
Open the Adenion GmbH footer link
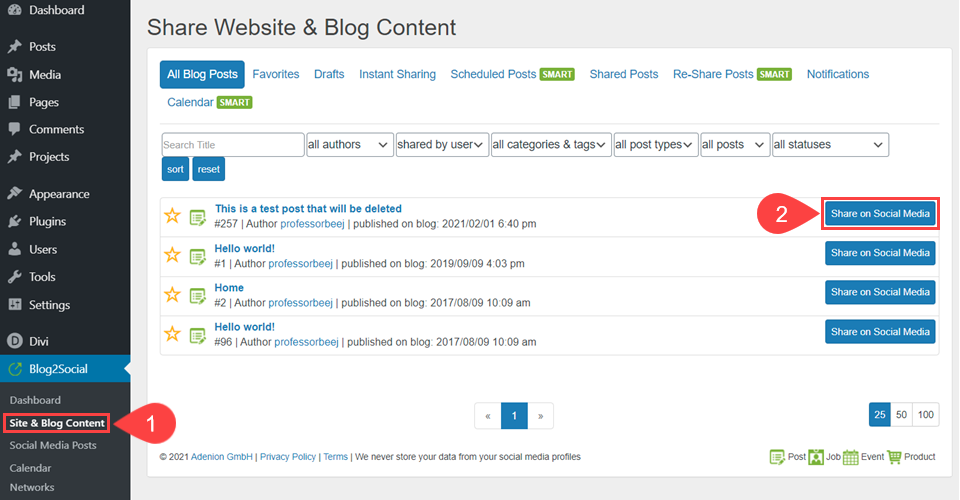(x=222, y=457)
